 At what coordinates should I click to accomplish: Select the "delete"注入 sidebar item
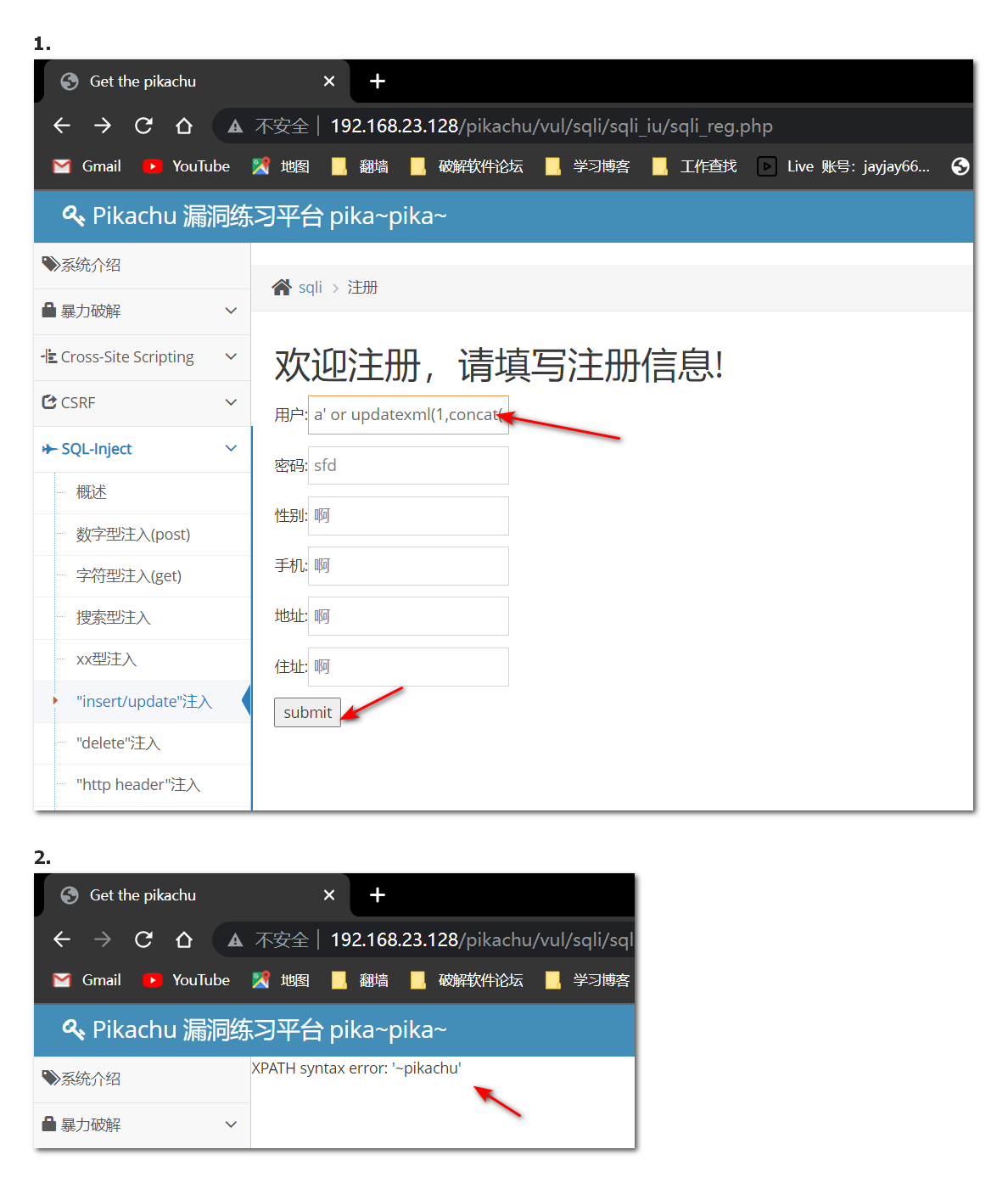pos(118,743)
